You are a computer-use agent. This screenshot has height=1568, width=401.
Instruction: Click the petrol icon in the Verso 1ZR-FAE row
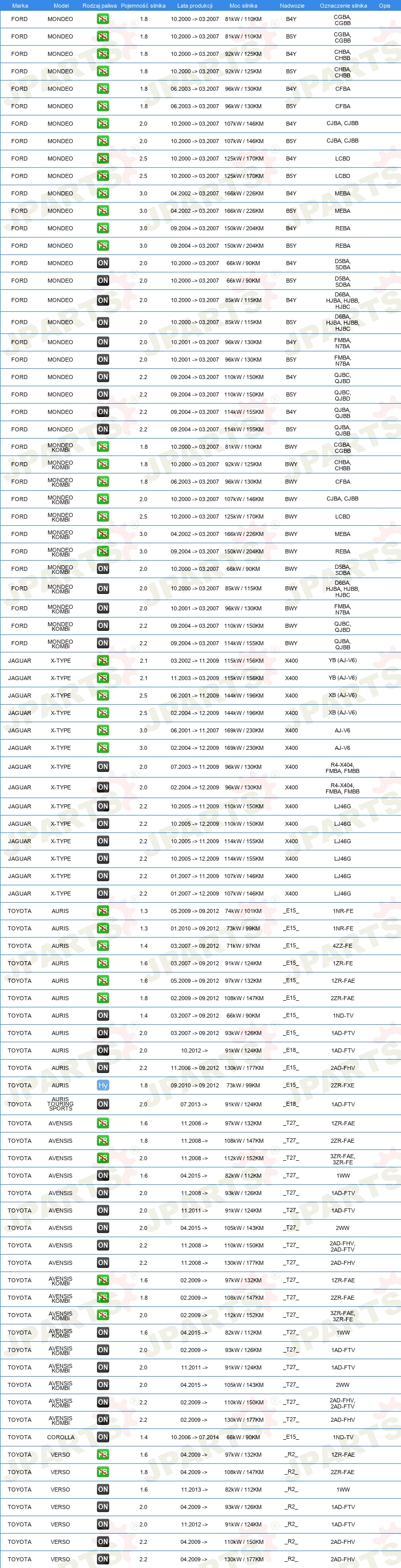[x=103, y=1455]
